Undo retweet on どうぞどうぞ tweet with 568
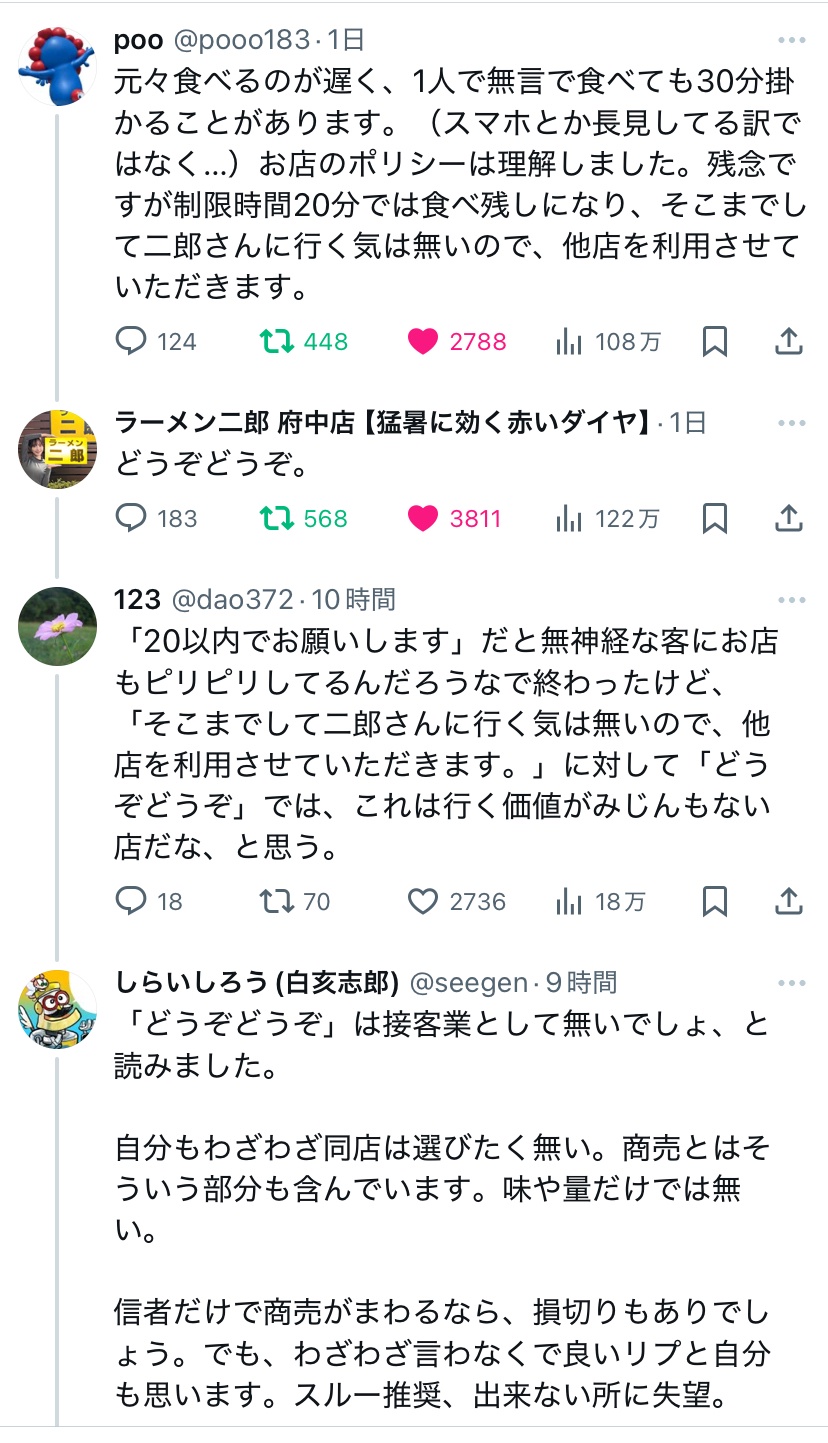Image resolution: width=828 pixels, height=1443 pixels. [276, 518]
